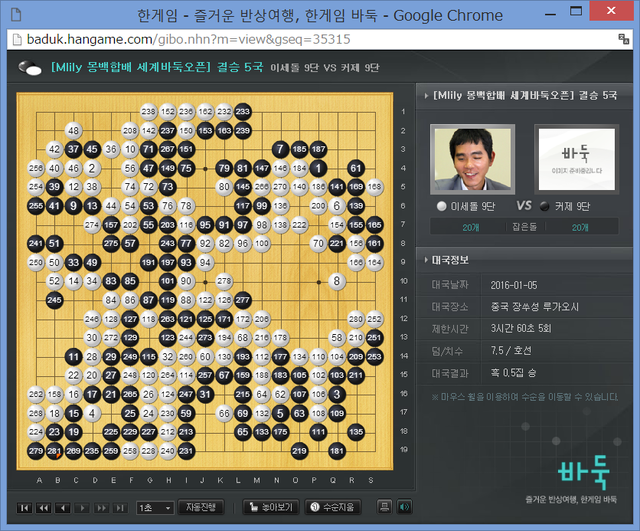The image size is (640, 531).
Task: Click the Go stones logo icon
Action: (30, 68)
